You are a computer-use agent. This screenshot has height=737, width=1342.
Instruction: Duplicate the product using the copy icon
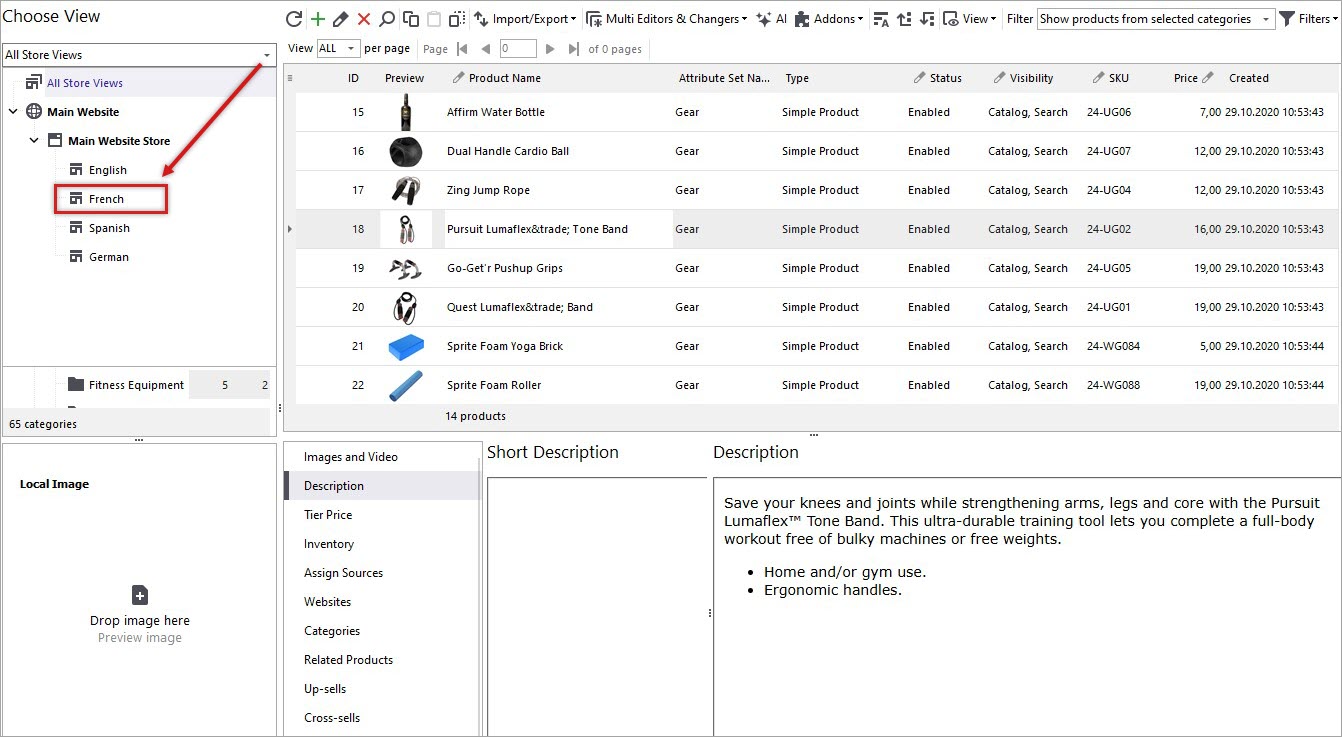(x=410, y=18)
